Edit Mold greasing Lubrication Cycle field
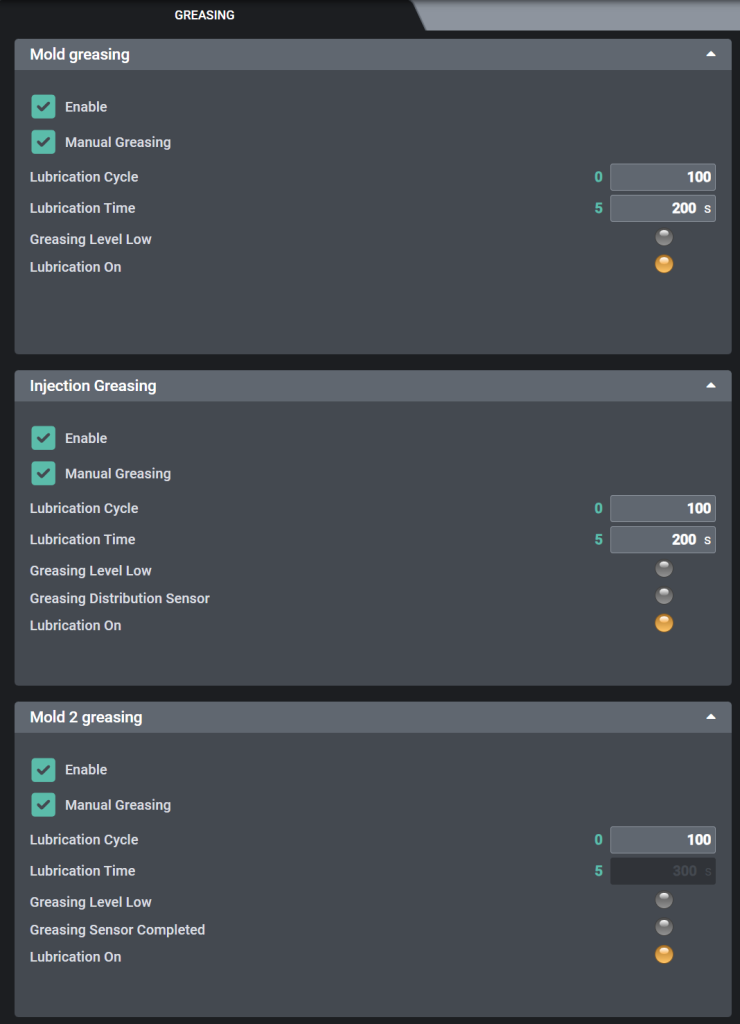This screenshot has width=740, height=1024. click(x=662, y=177)
